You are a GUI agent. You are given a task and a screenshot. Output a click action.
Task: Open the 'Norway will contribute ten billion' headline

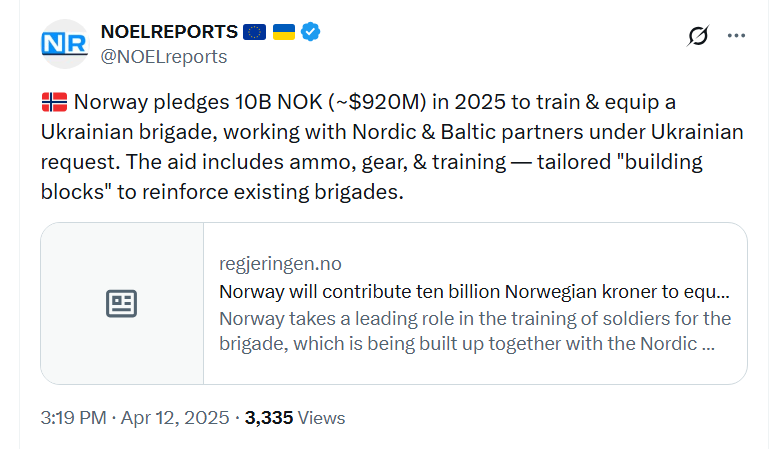coord(474,292)
